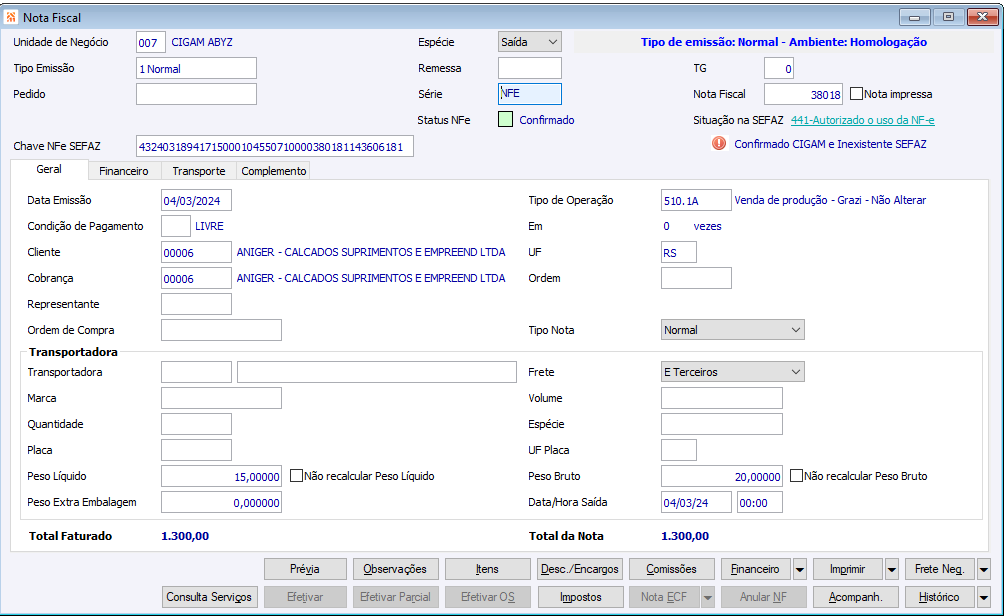Click the Desc./Encargos button

[x=579, y=569]
